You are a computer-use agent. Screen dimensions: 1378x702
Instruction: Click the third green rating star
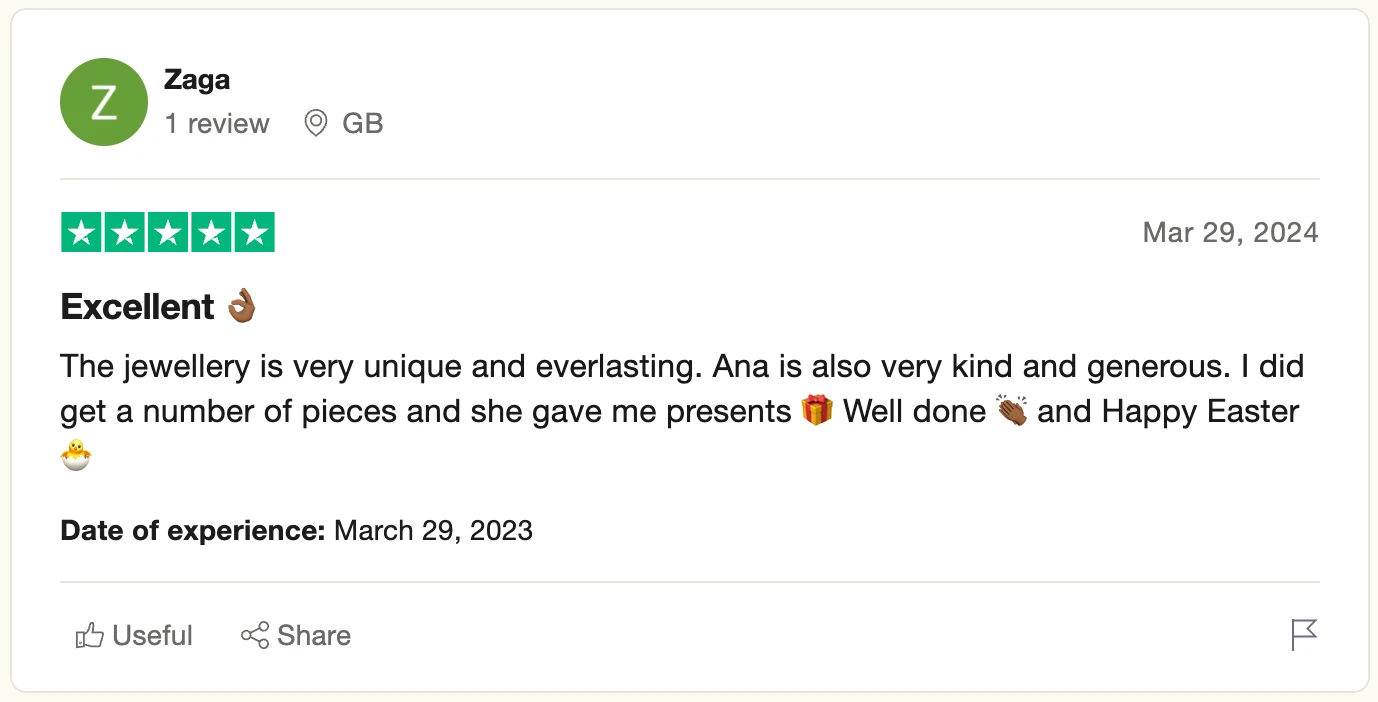pos(168,233)
